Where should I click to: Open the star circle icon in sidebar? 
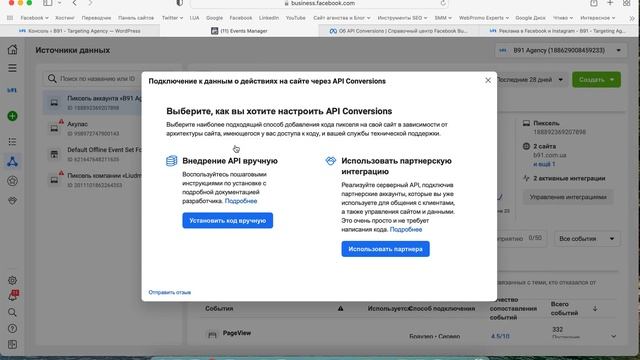click(x=12, y=181)
